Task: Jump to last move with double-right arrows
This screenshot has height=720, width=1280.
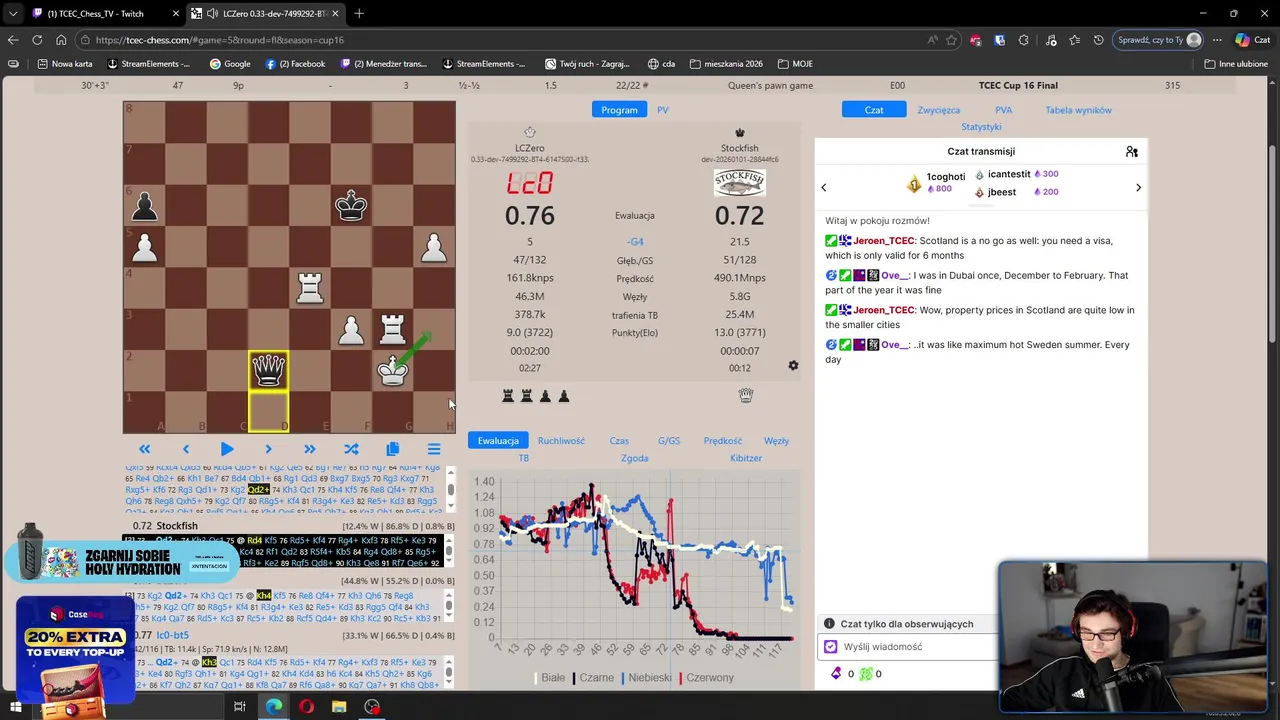Action: (x=309, y=450)
